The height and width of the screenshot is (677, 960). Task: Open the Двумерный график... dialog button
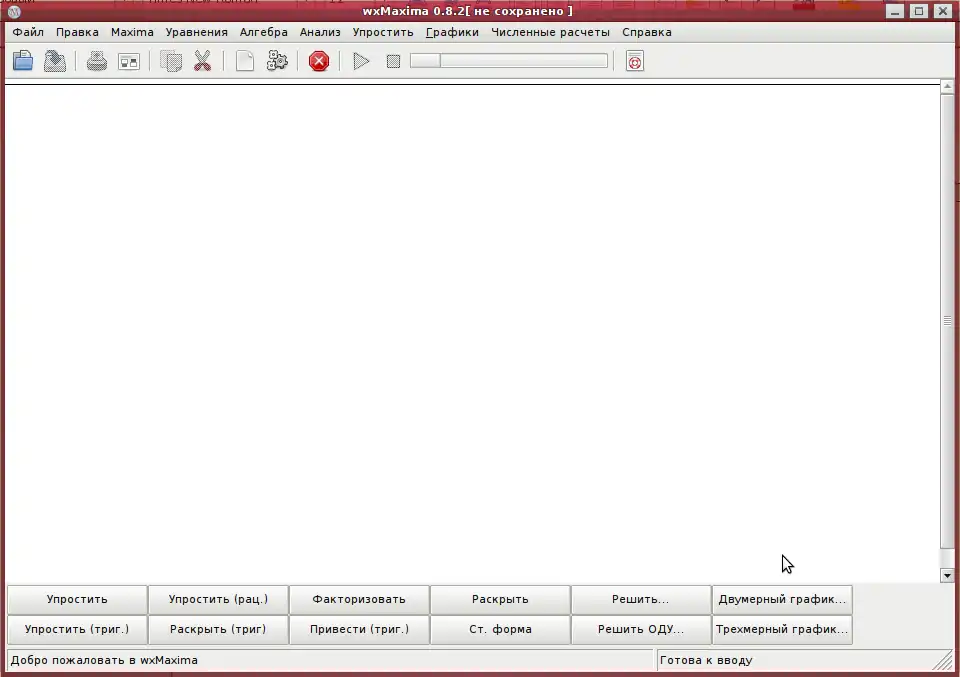tap(782, 600)
